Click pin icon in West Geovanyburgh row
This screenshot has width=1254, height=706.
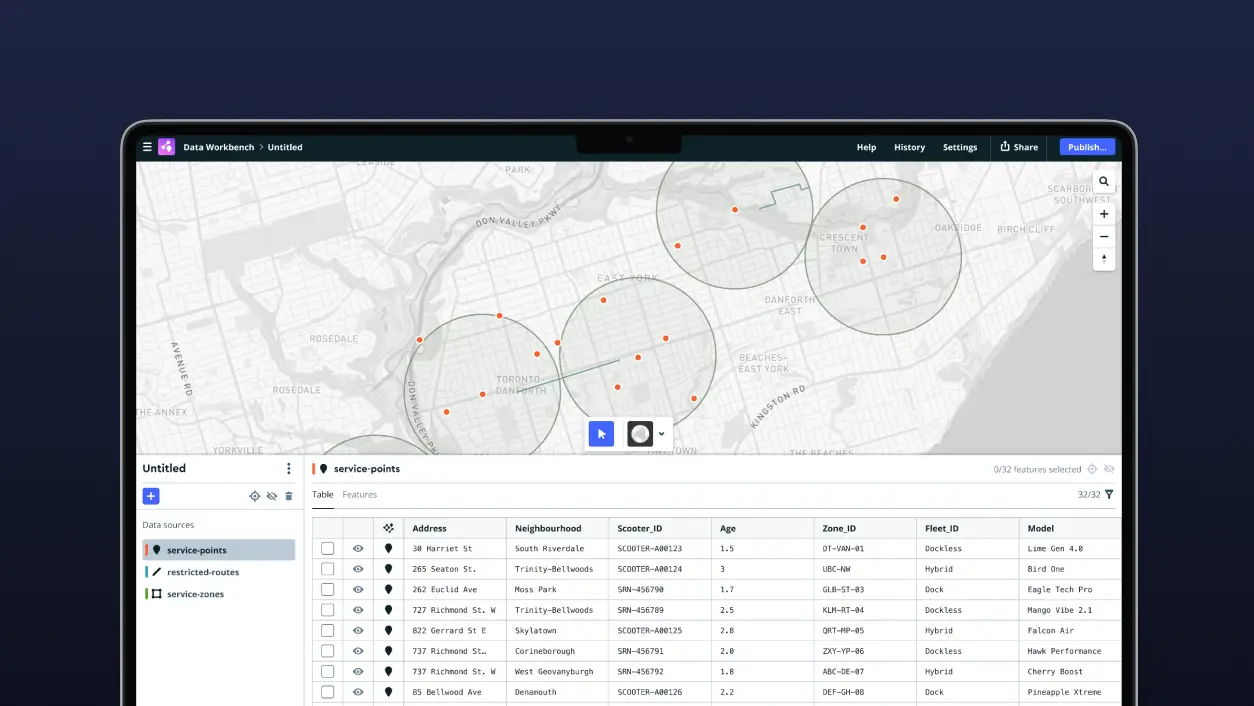tap(389, 672)
